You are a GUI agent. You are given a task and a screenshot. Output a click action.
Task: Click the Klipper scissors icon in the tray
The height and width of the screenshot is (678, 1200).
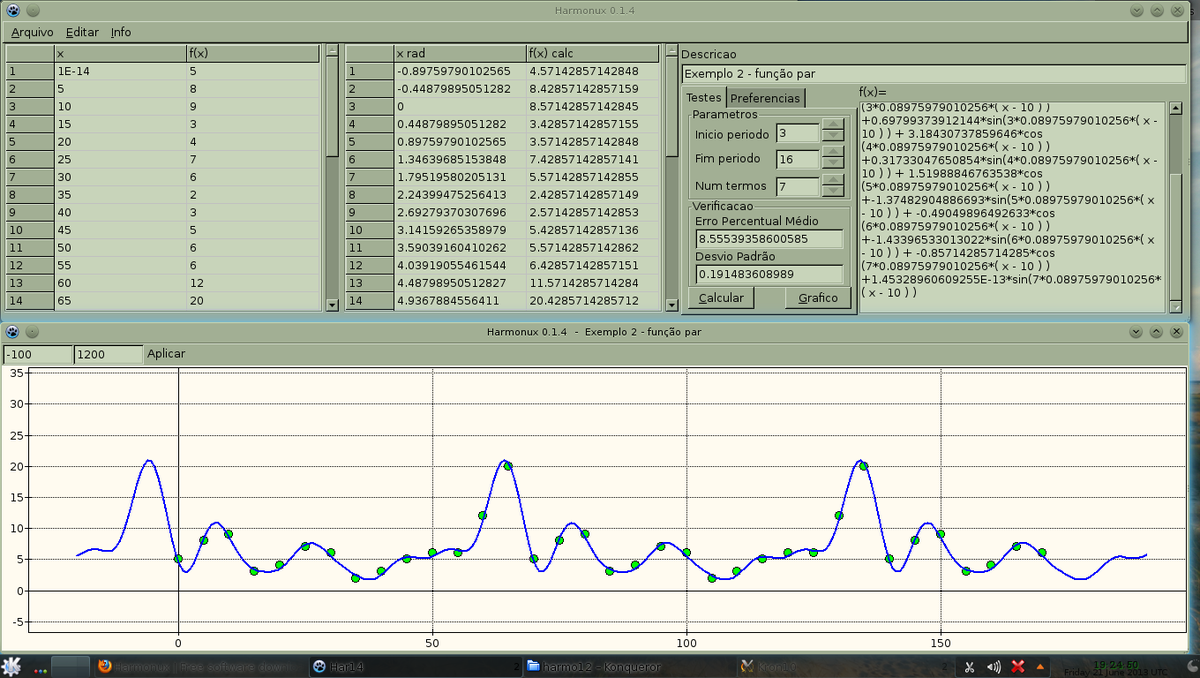point(969,666)
